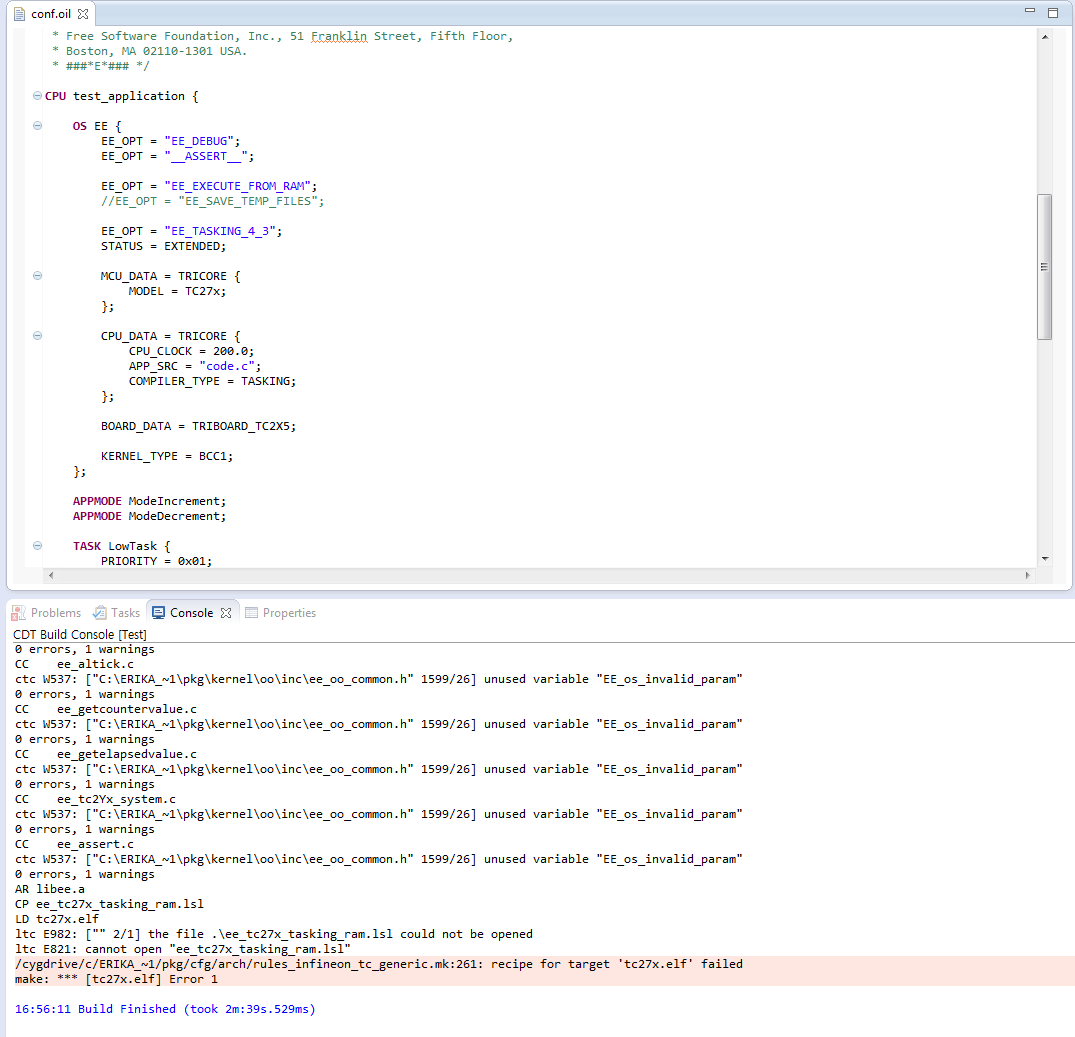This screenshot has height=1037, width=1075.
Task: Click CDT Build Console [Test] label
Action: coord(80,635)
